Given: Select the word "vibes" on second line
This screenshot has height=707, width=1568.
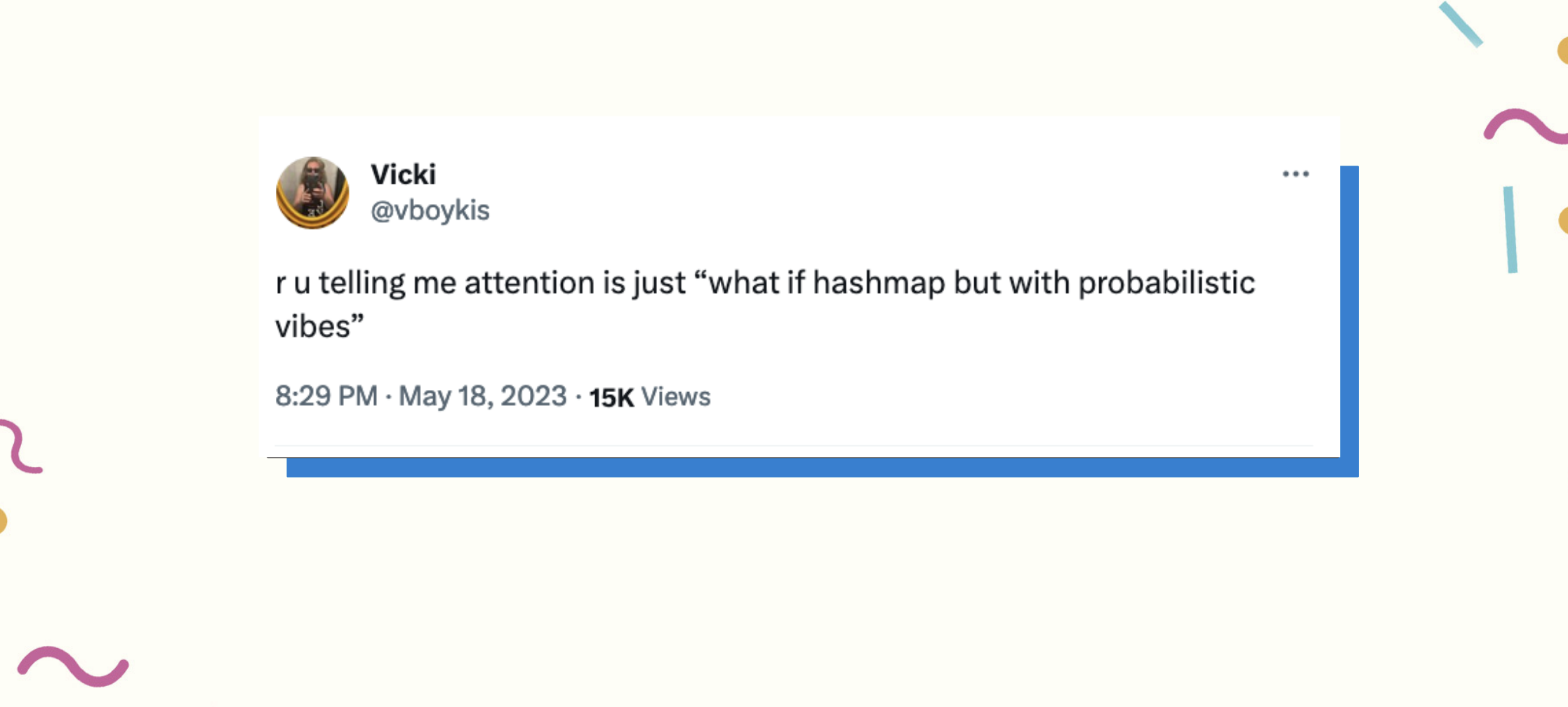Looking at the screenshot, I should click(312, 327).
